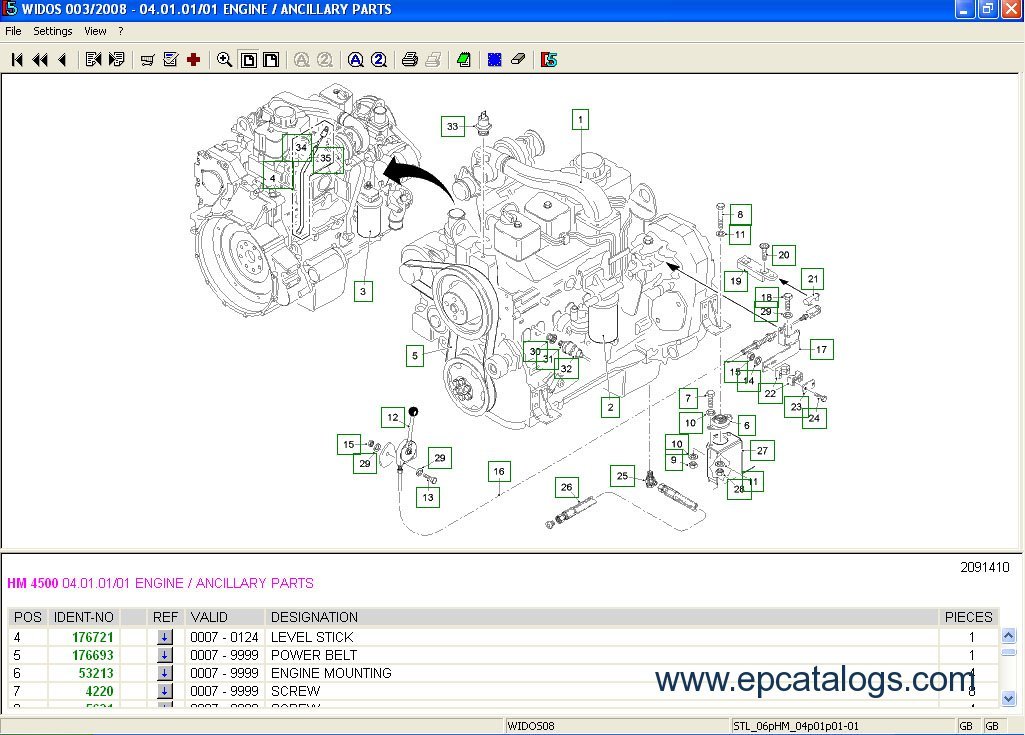The height and width of the screenshot is (735, 1025).
Task: Open the green book icon
Action: (464, 60)
